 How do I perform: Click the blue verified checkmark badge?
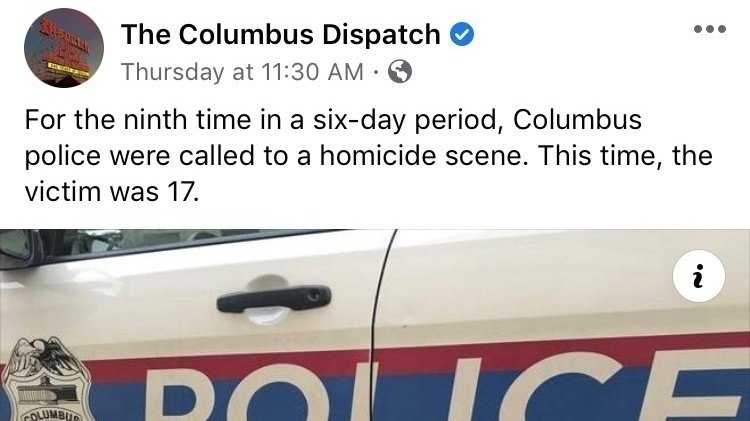tap(462, 34)
